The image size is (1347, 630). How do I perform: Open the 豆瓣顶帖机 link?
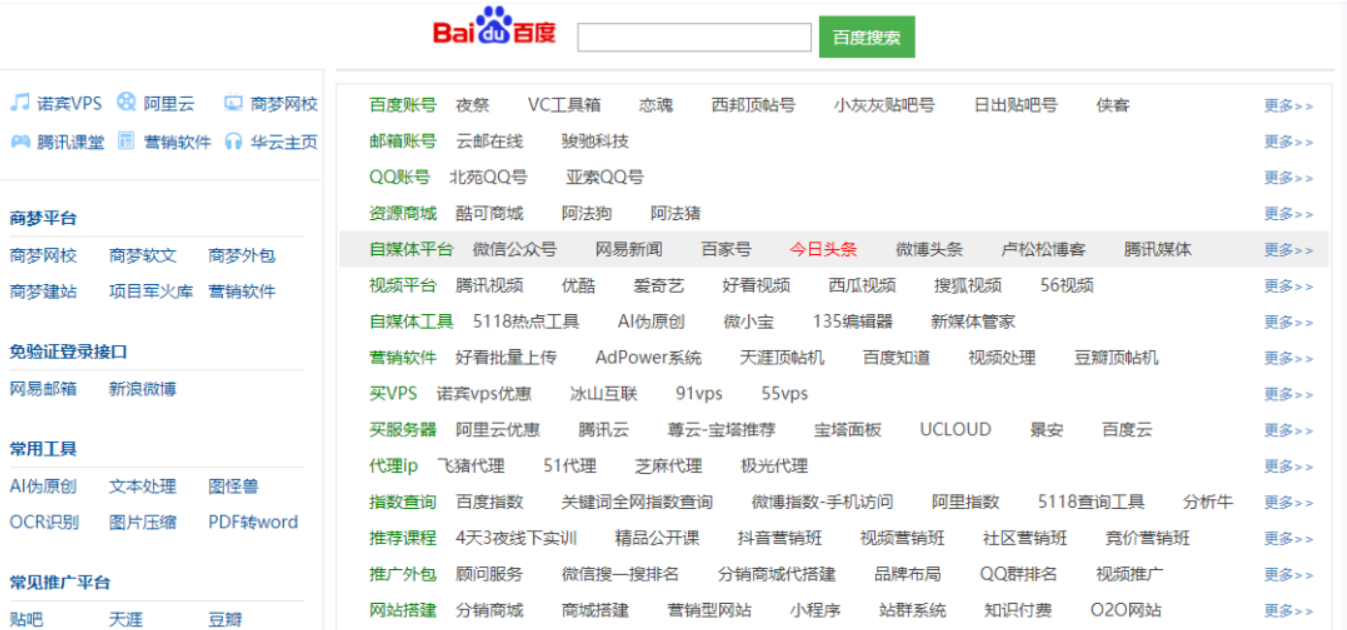click(1116, 357)
